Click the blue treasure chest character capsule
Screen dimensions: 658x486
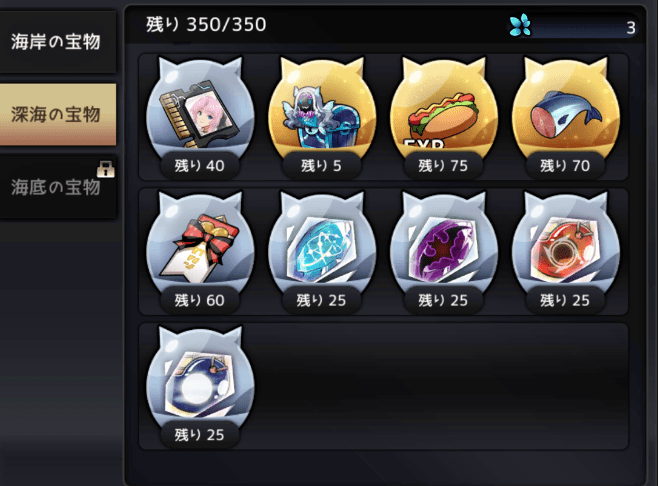(322, 112)
